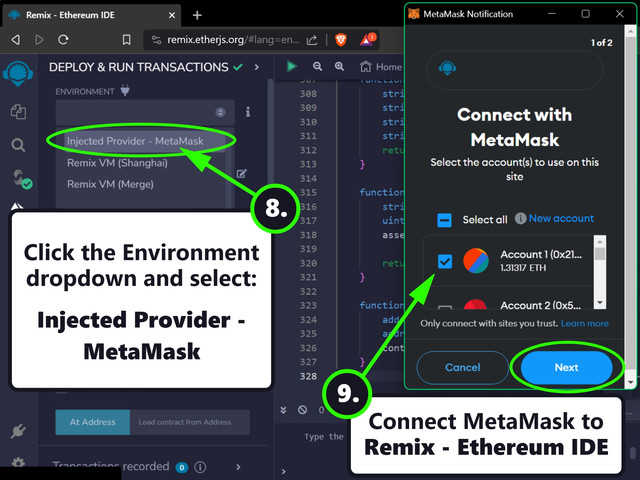Click the zoom in magnifier icon
Viewport: 640px width, 480px height.
(340, 67)
